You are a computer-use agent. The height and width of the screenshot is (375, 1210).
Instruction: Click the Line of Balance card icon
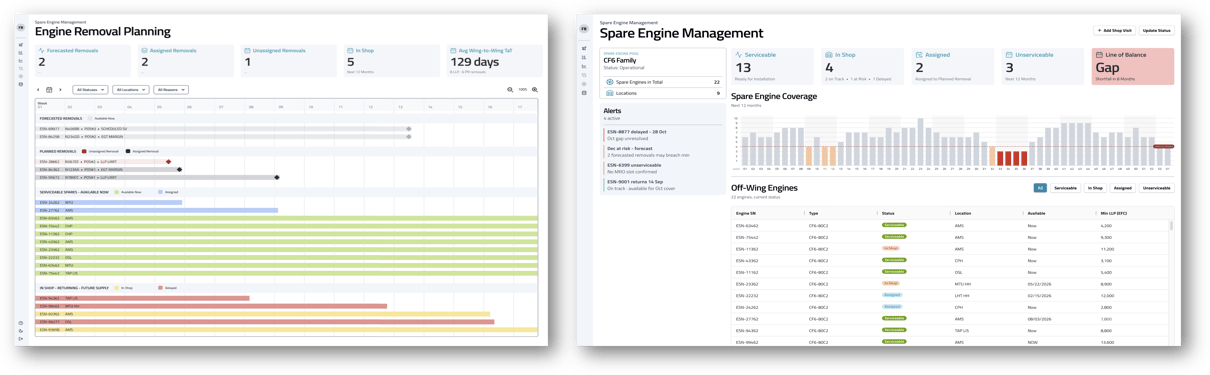coord(1099,55)
